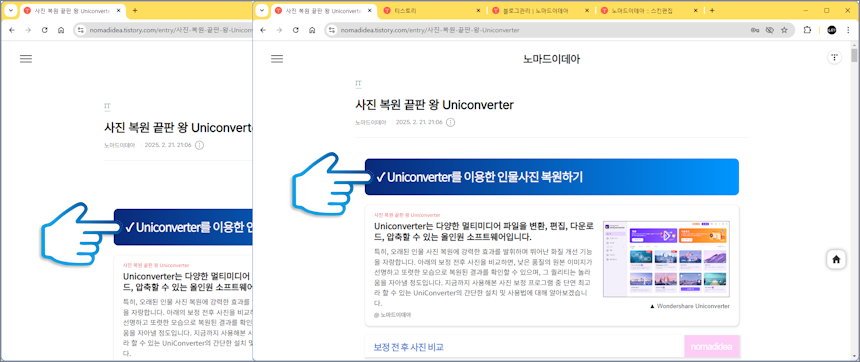860x362 pixels.
Task: Open the hamburger menu in right window
Action: pyautogui.click(x=277, y=59)
